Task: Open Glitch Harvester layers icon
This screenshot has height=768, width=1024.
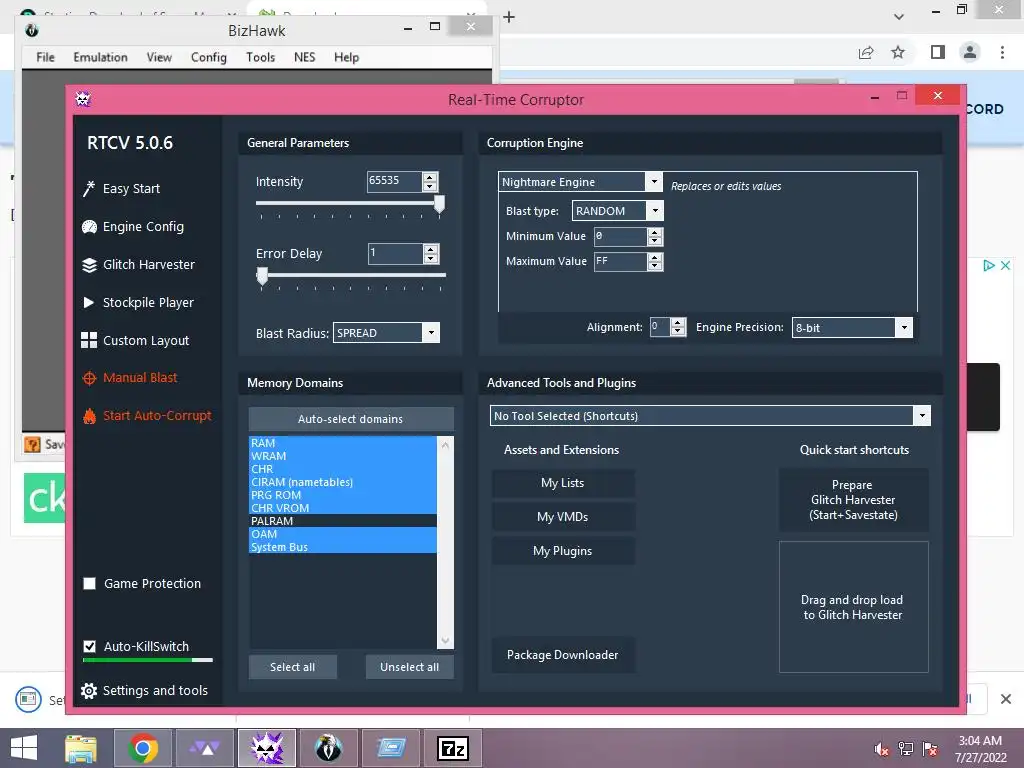Action: (x=89, y=264)
